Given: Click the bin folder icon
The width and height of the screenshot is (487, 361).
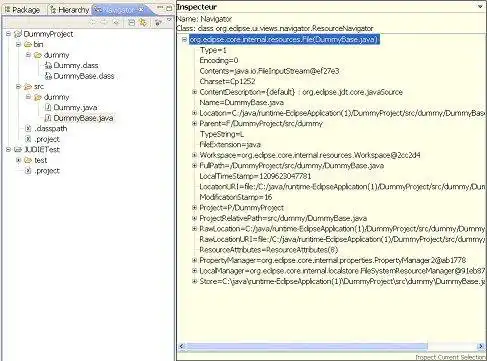Looking at the screenshot, I should 28,44.
